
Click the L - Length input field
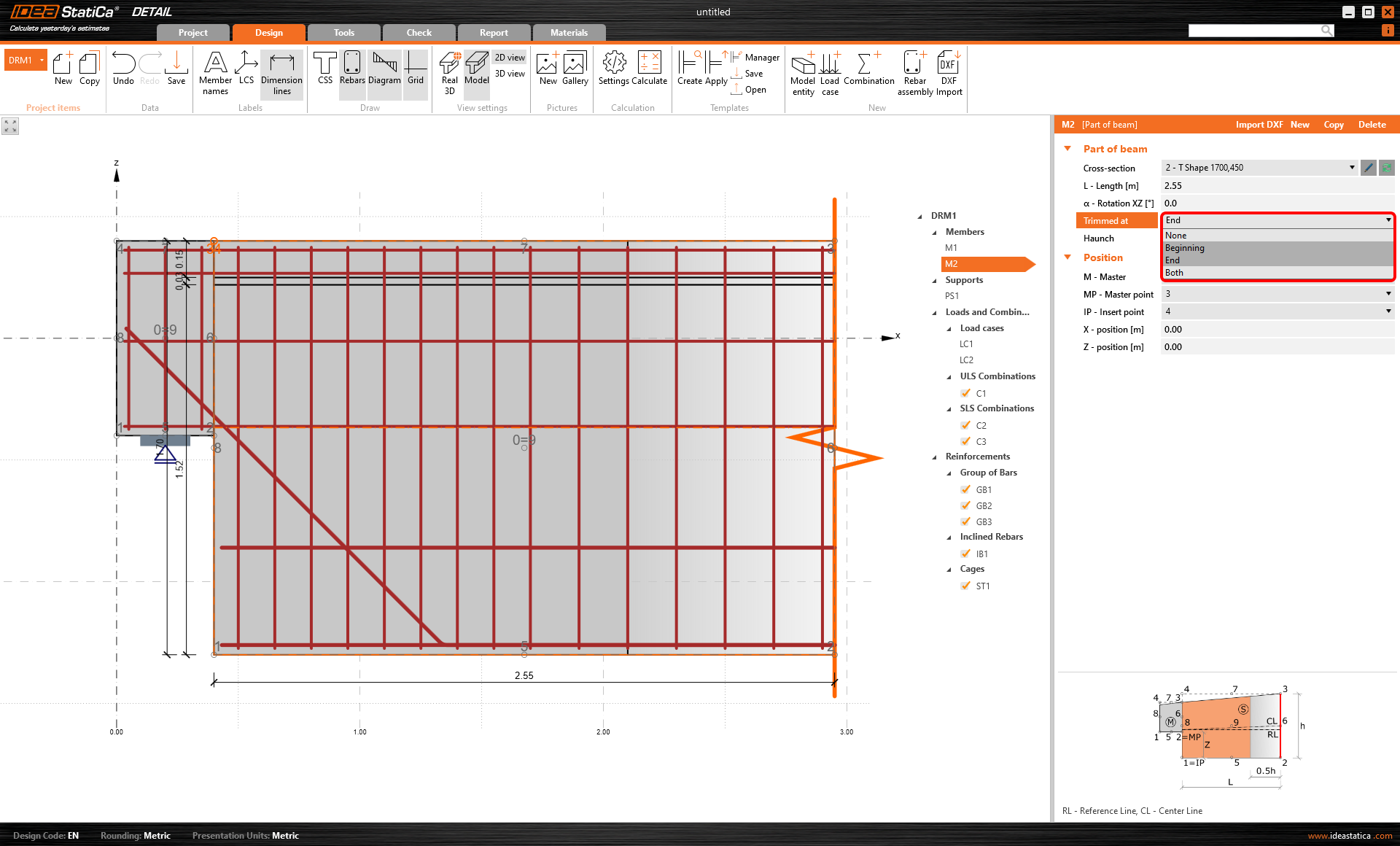[1276, 186]
